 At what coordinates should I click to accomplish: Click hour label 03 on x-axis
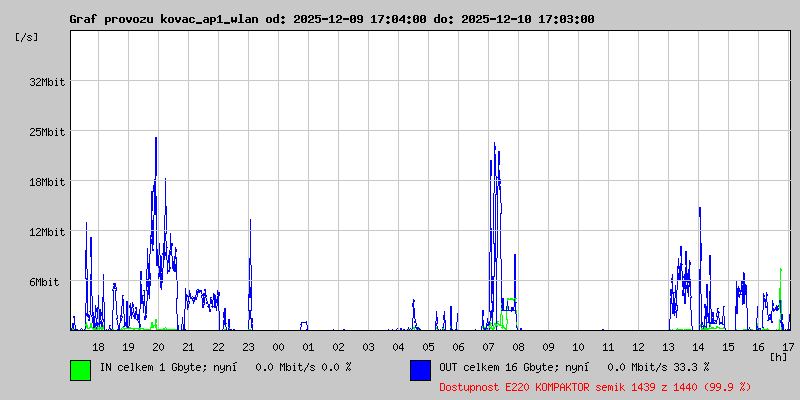point(368,347)
